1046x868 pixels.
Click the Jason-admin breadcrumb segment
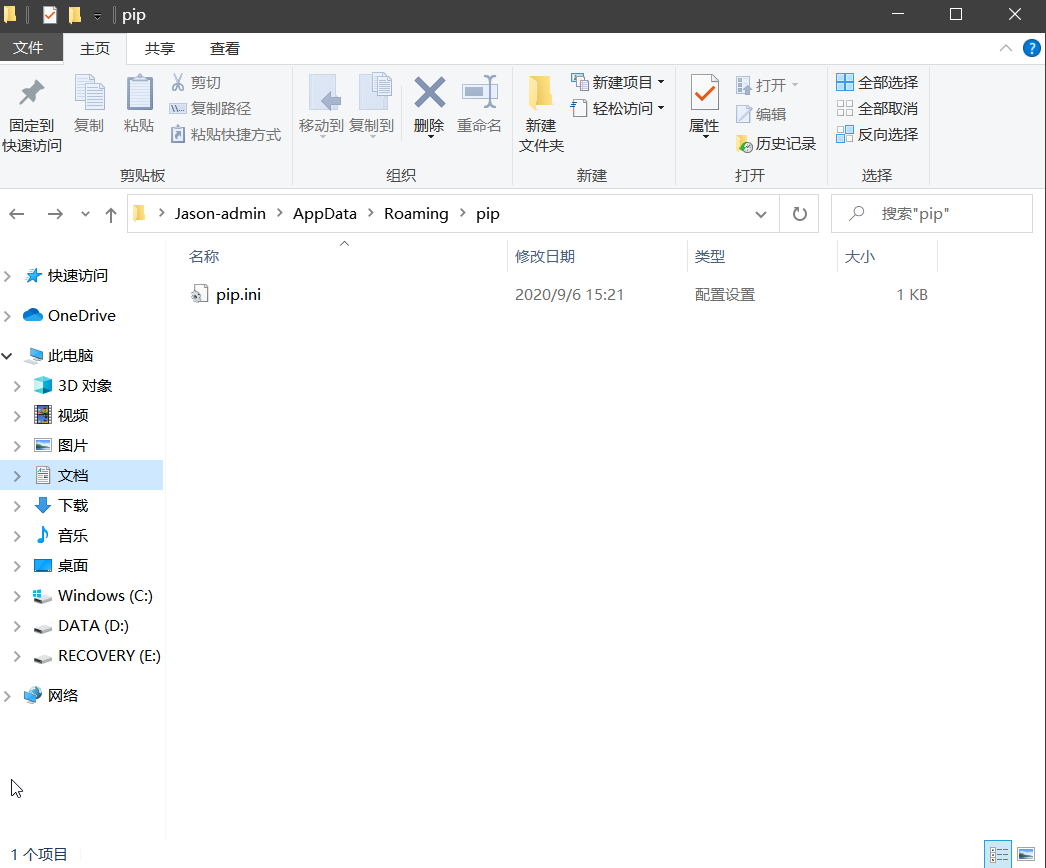click(220, 213)
